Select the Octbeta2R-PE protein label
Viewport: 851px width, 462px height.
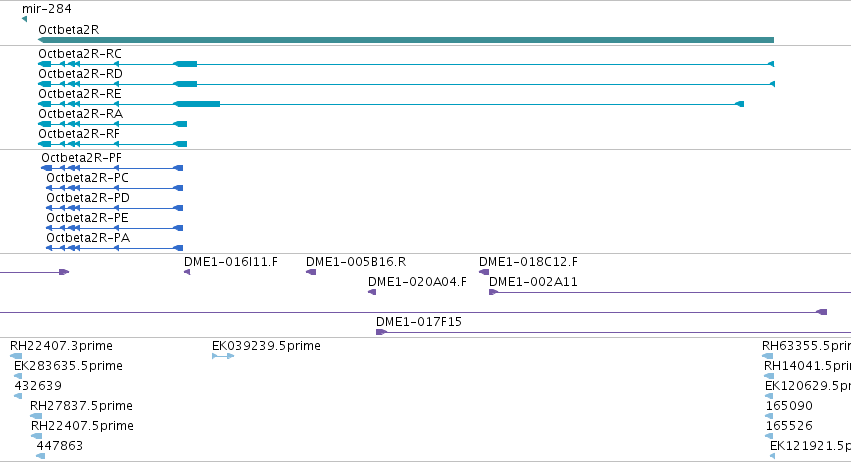pyautogui.click(x=87, y=218)
